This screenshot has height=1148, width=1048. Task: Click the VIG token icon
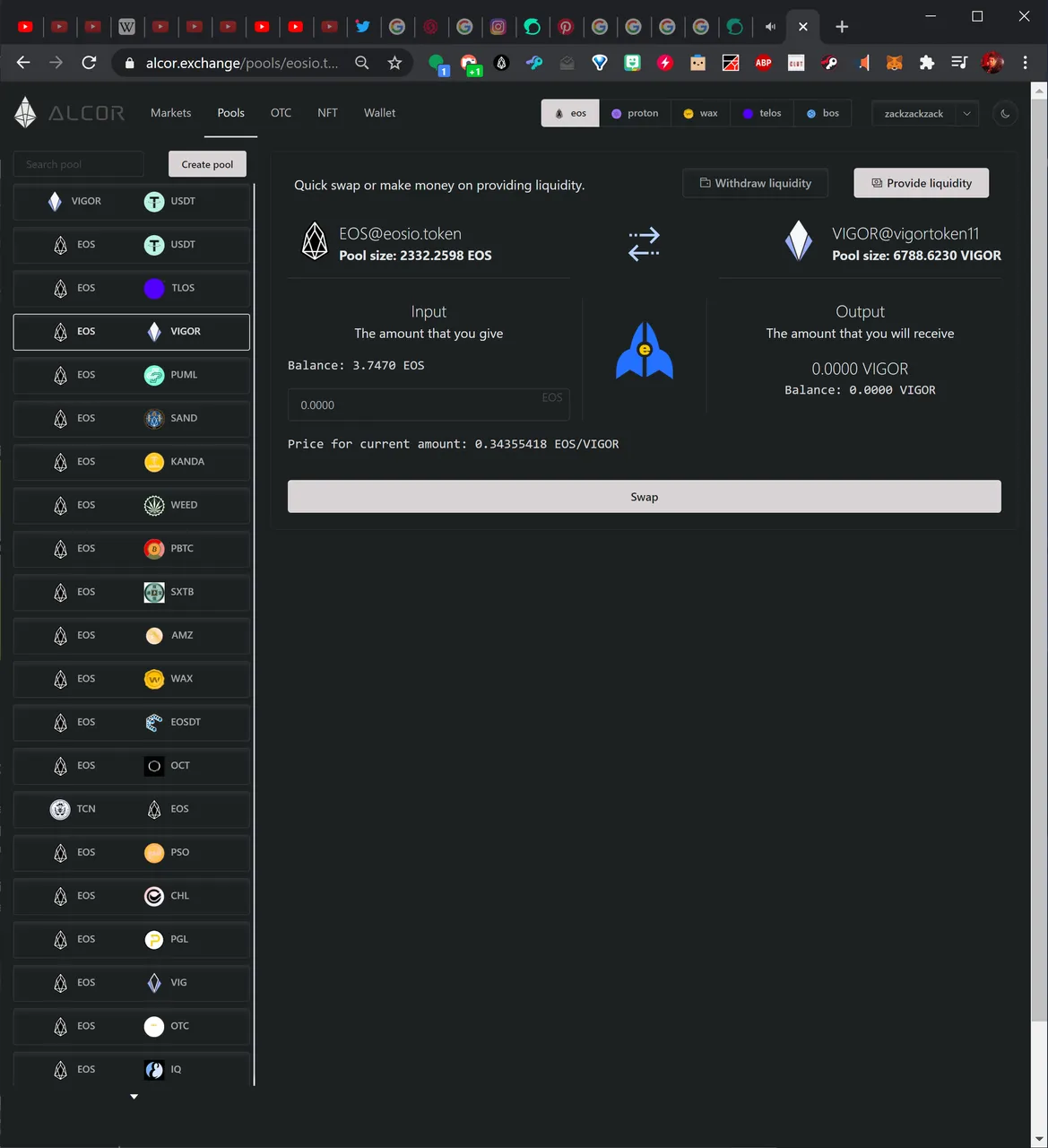pyautogui.click(x=154, y=983)
